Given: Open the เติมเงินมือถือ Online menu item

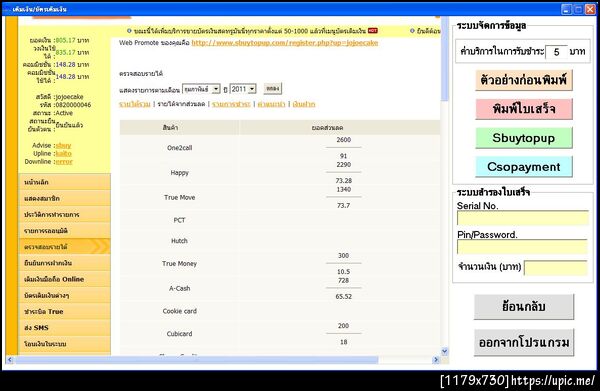Looking at the screenshot, I should (64, 279).
